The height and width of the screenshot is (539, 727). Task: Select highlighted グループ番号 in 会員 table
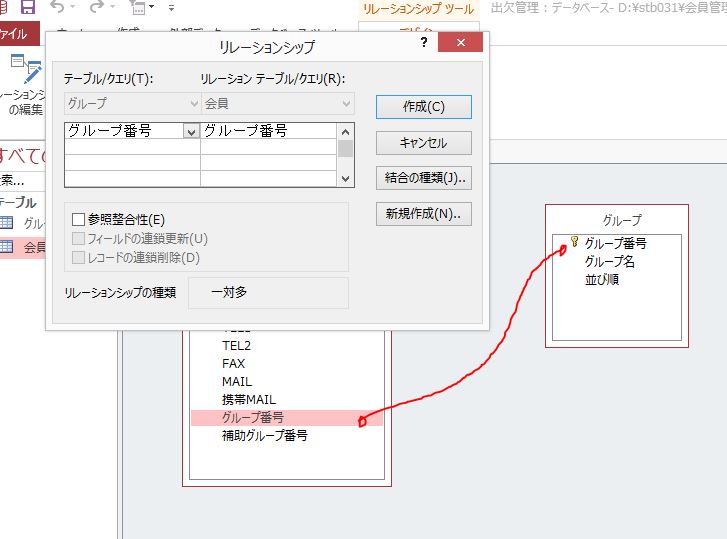pos(287,418)
